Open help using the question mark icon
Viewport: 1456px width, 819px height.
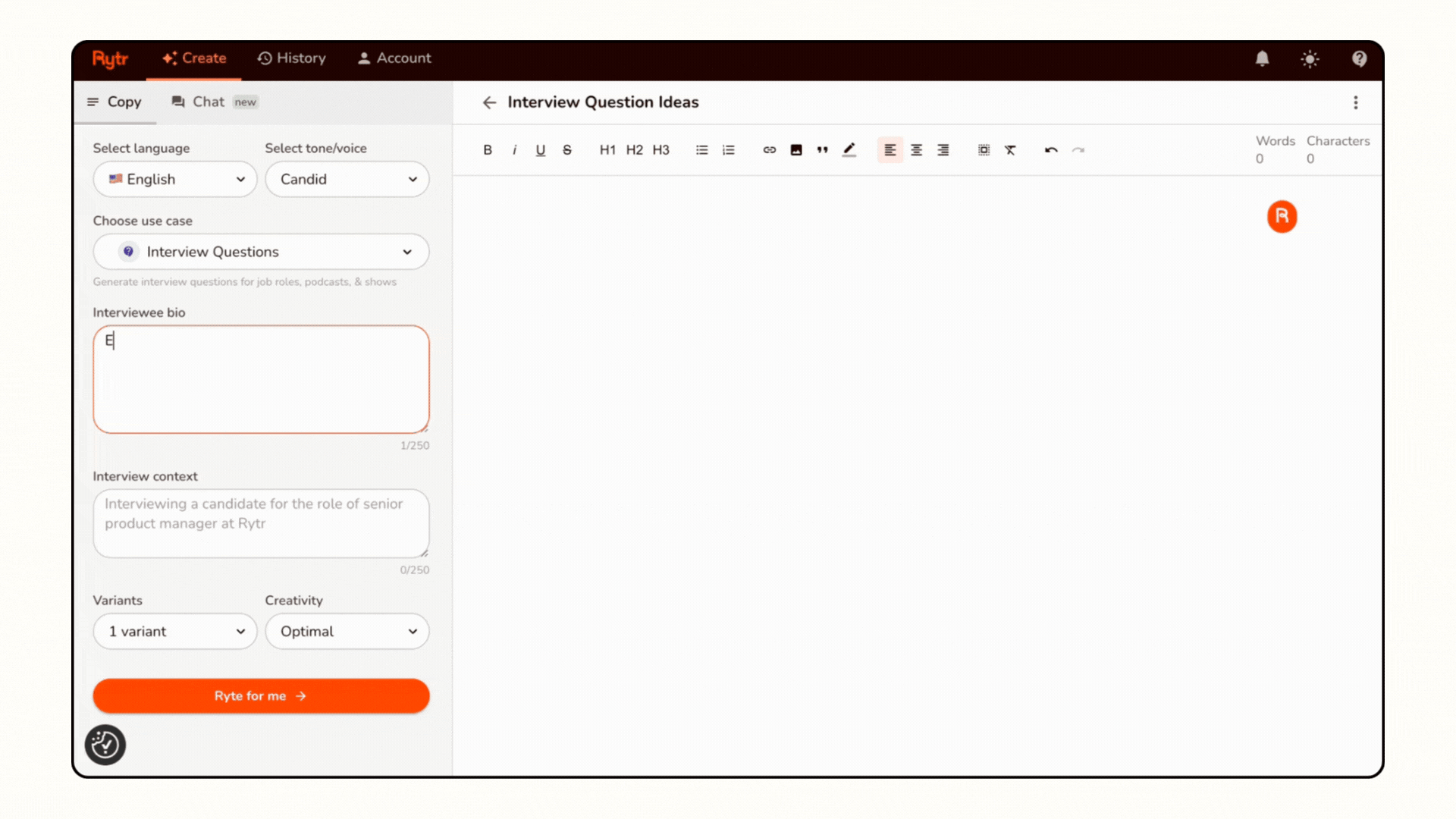1359,58
